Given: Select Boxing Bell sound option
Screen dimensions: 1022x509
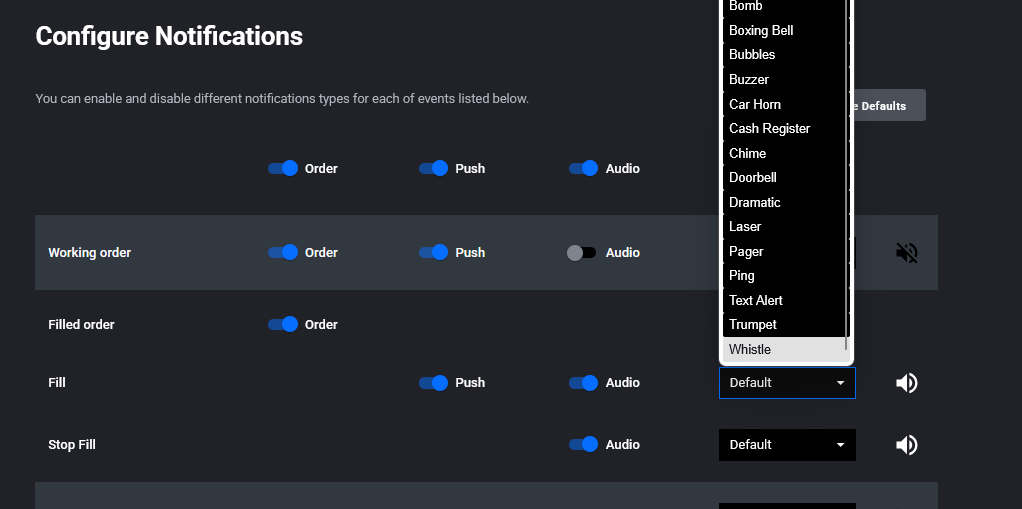Looking at the screenshot, I should tap(783, 31).
